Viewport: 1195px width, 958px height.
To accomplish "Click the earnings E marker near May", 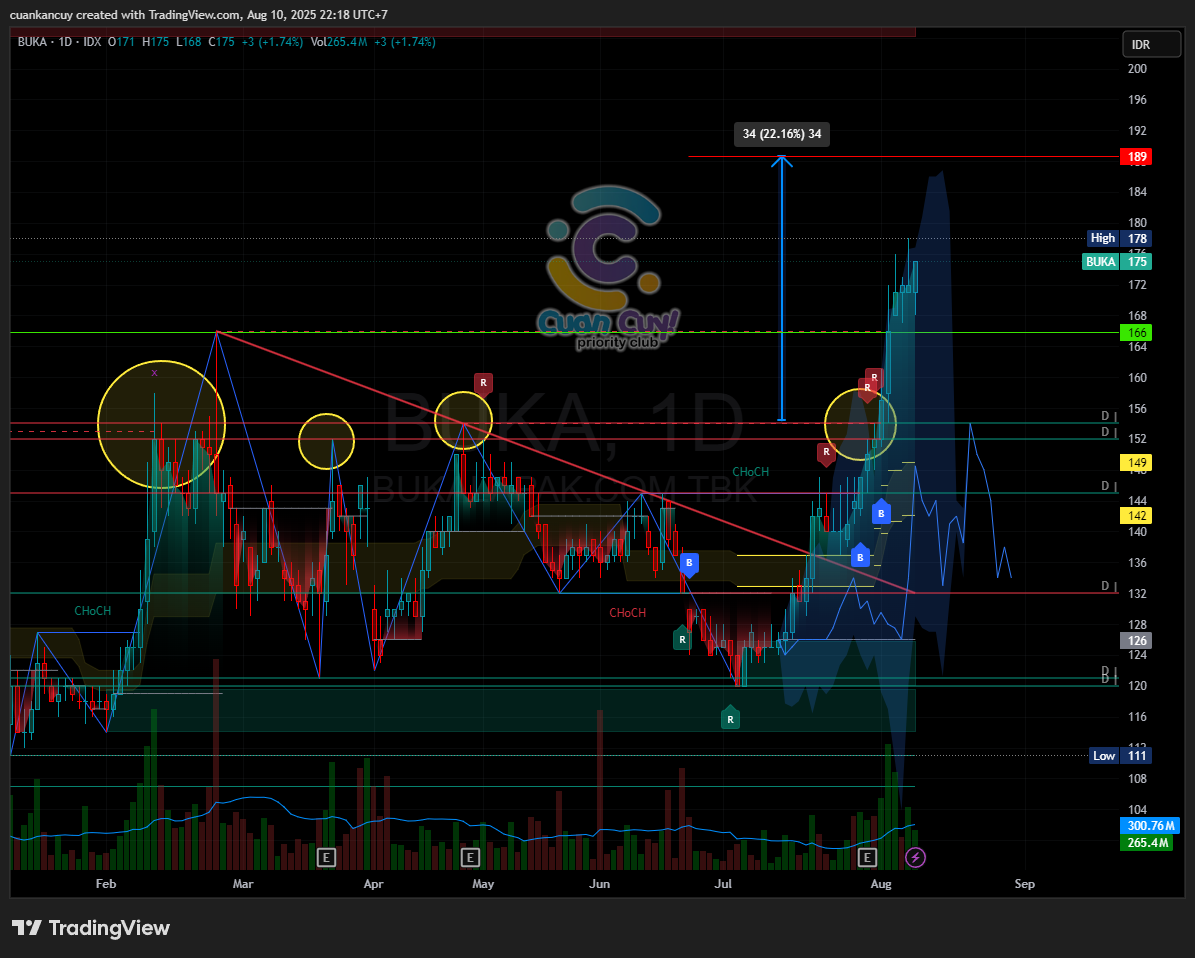I will coord(469,857).
